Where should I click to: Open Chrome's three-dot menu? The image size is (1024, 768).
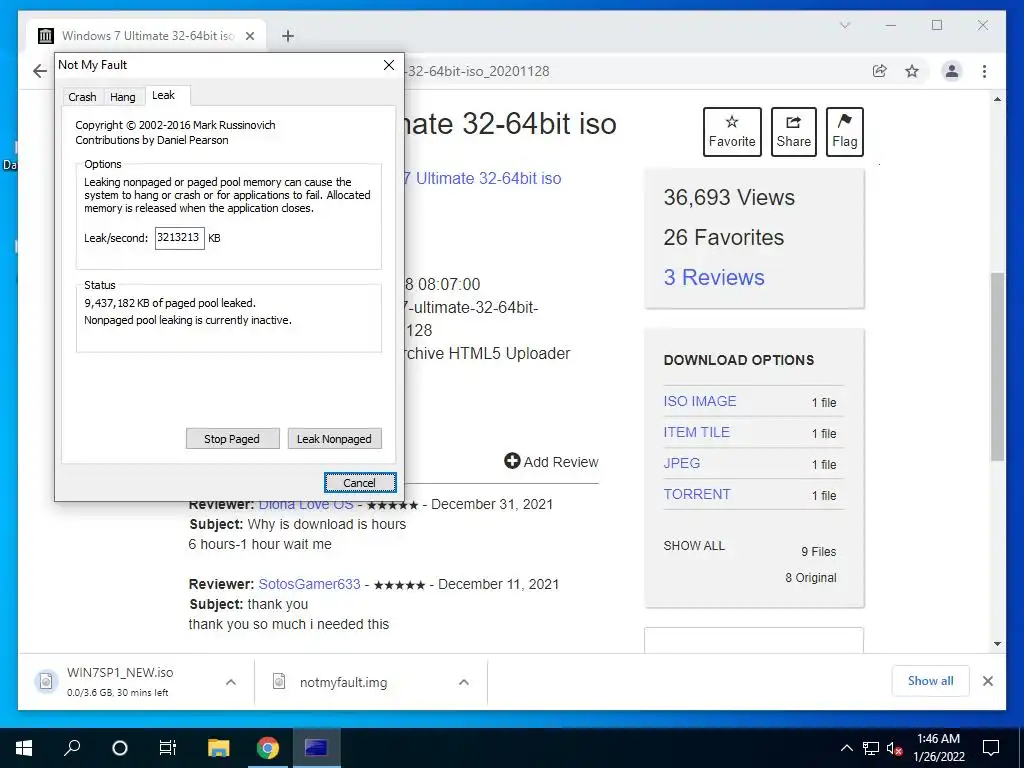click(x=984, y=71)
